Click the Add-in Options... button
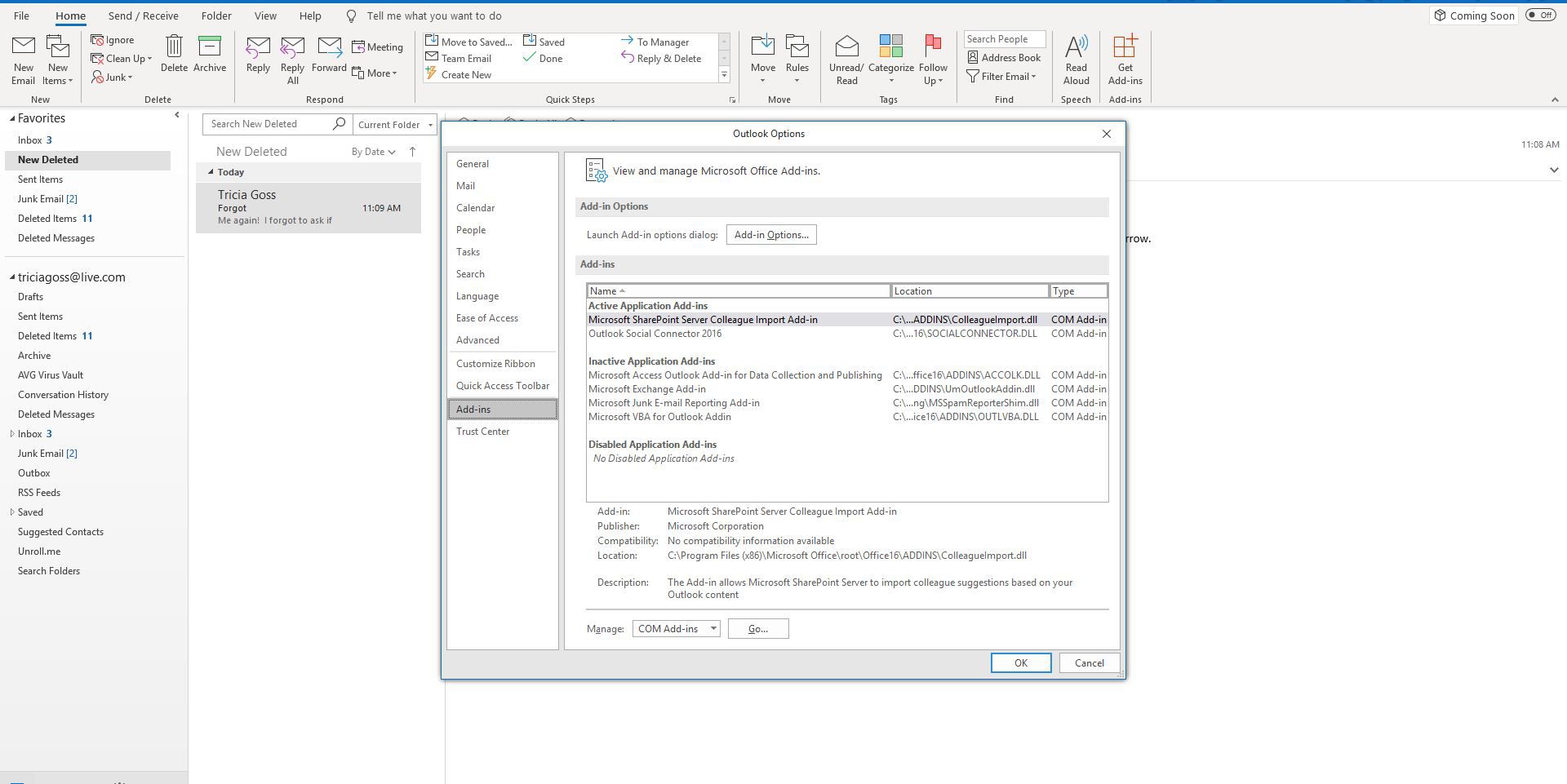1567x784 pixels. [x=771, y=235]
